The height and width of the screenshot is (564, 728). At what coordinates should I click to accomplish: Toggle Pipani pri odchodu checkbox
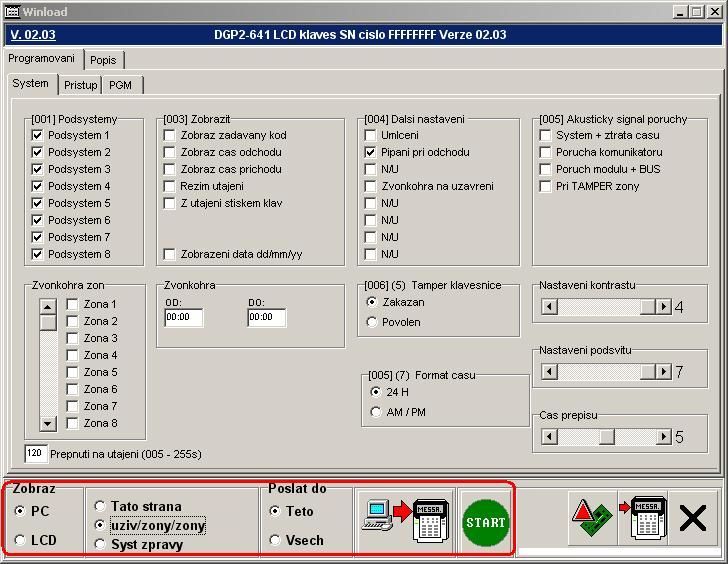pos(371,152)
